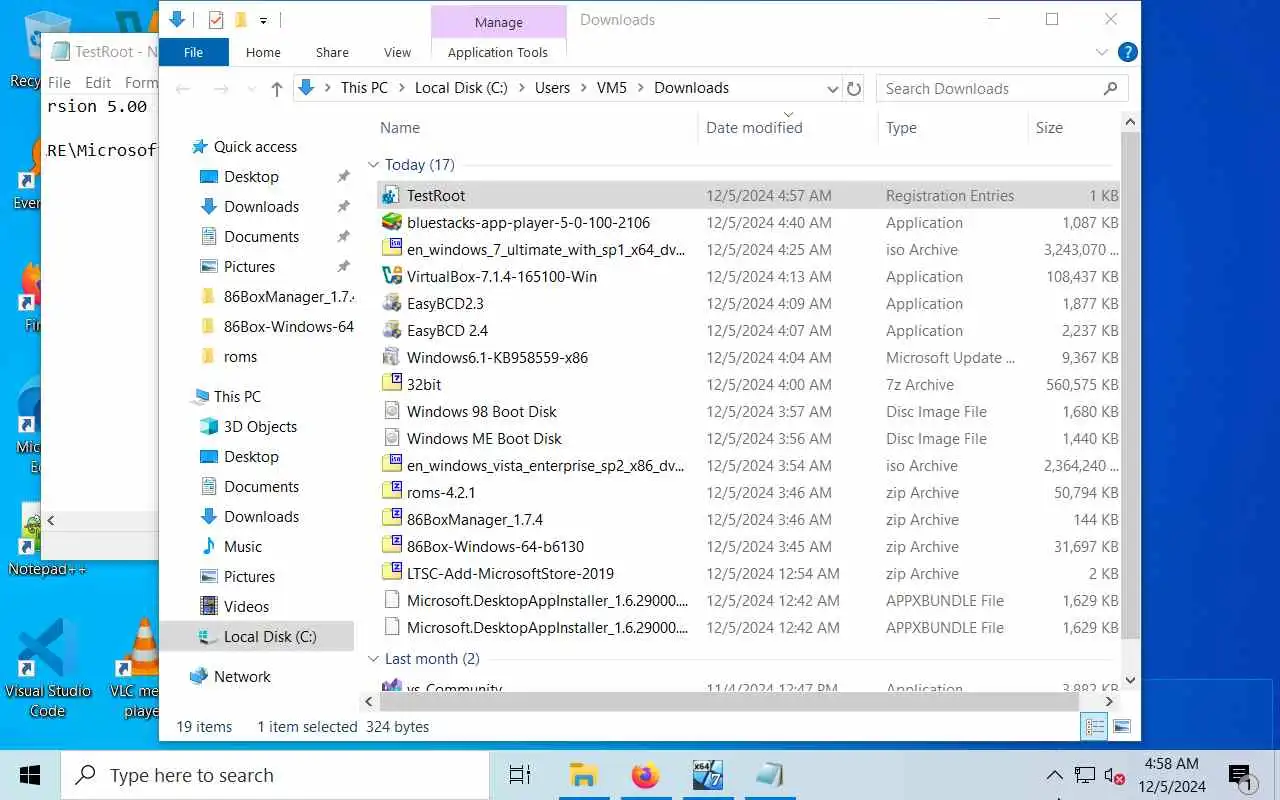Screen dimensions: 1280x800
Task: Click the bluestacks-app-player file icon
Action: point(391,223)
